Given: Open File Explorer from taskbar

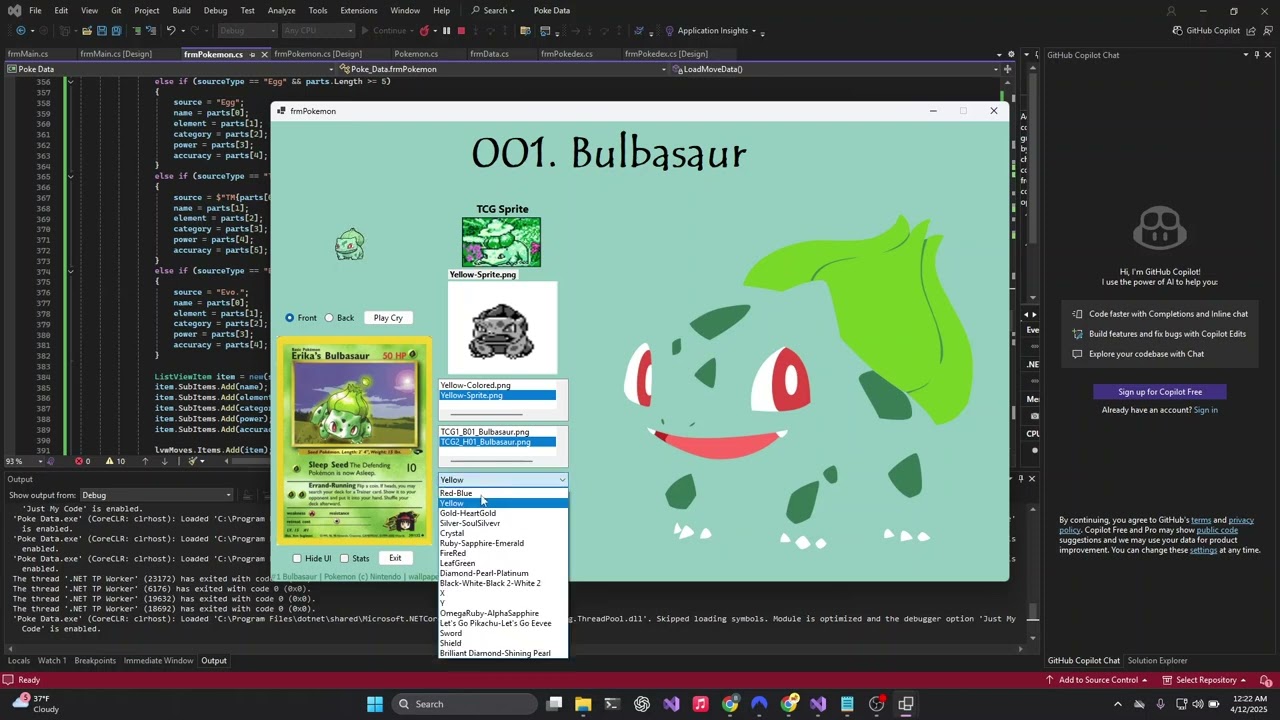Looking at the screenshot, I should coord(583,704).
